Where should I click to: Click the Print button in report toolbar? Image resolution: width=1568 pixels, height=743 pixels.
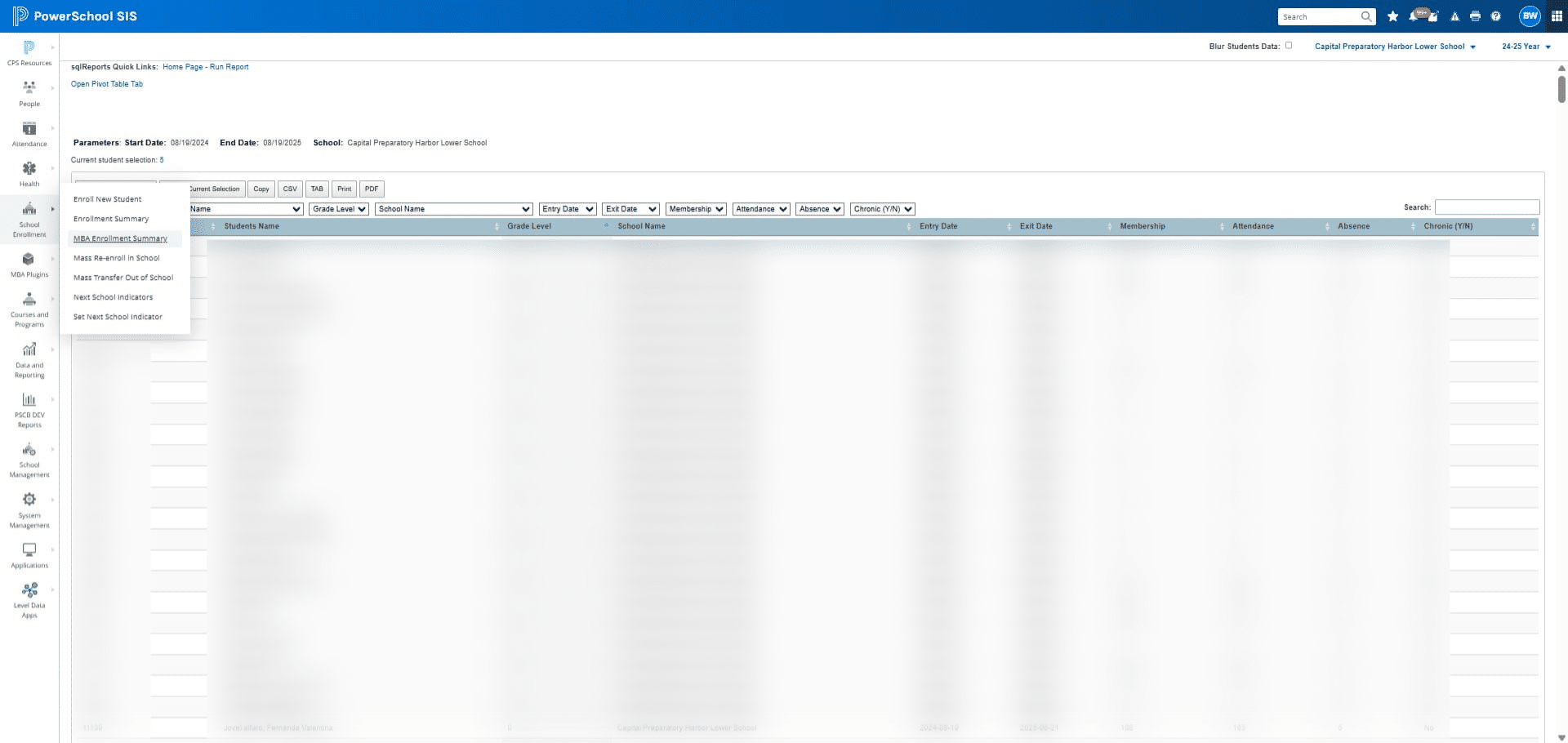tap(345, 189)
